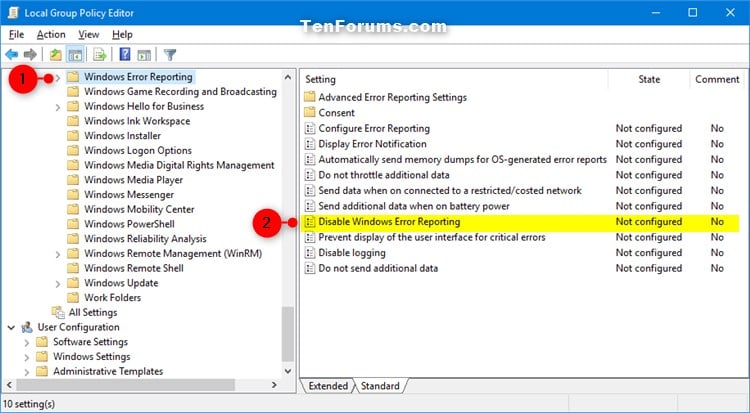Expand the Windows Update tree node
Viewport: 750px width, 413px height.
point(58,283)
